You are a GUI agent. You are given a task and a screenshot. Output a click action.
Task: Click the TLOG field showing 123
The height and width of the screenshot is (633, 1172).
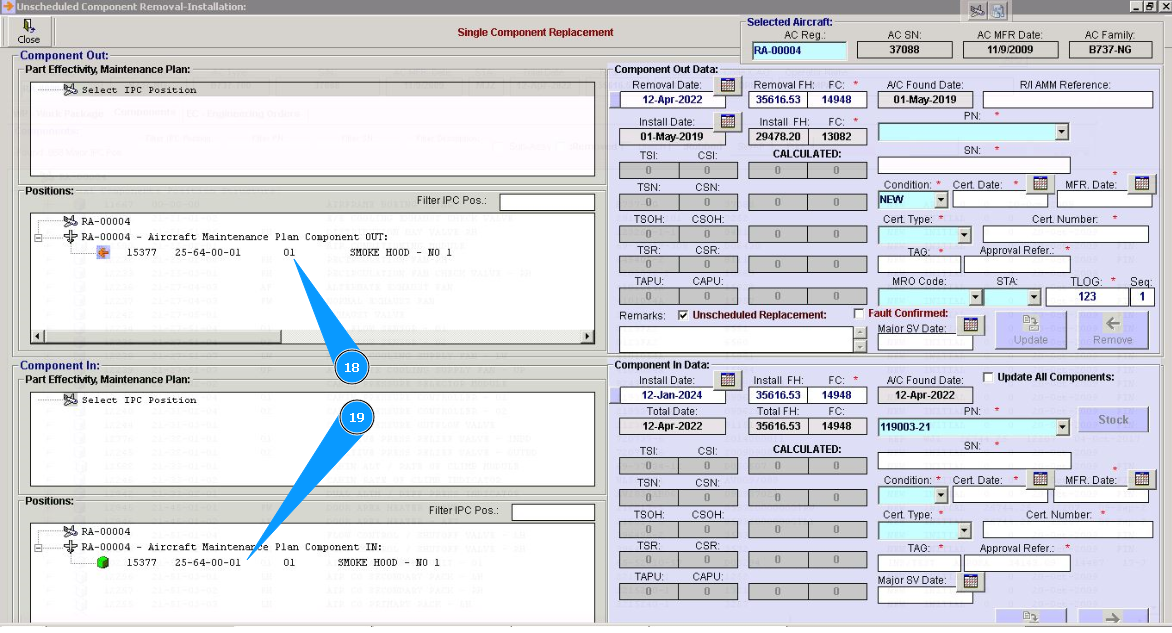1086,297
